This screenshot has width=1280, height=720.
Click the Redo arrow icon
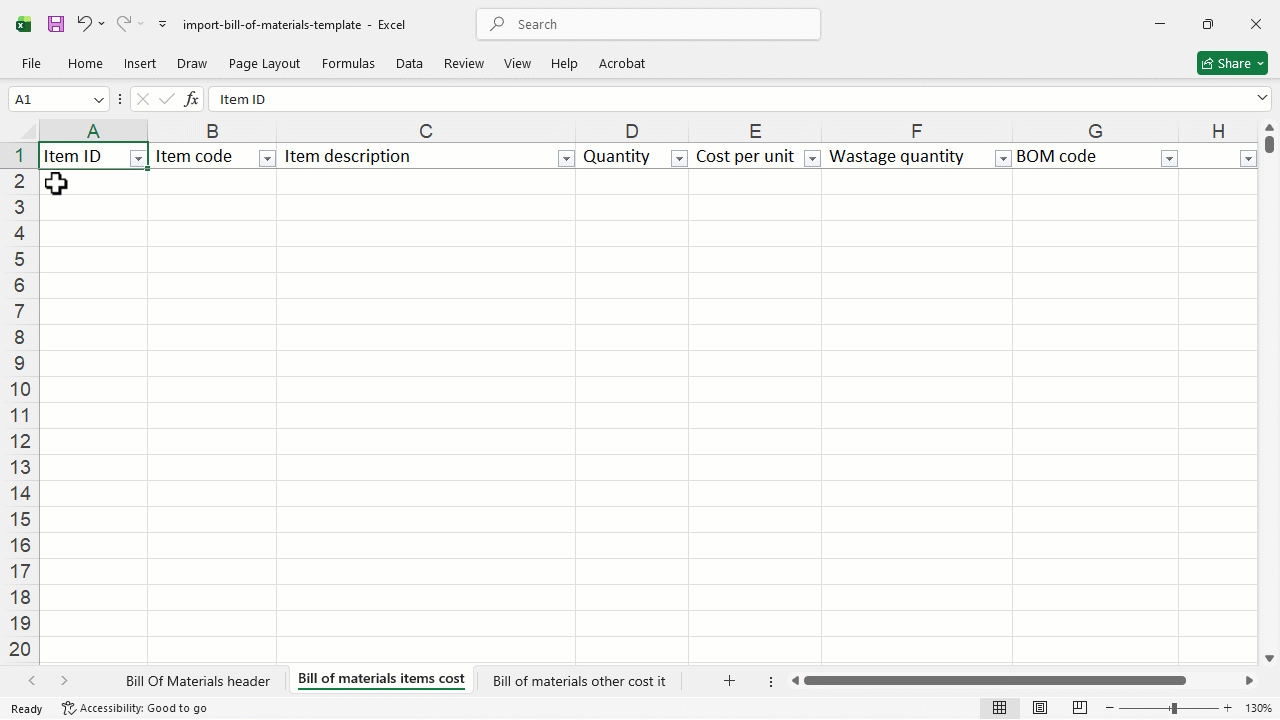(123, 23)
